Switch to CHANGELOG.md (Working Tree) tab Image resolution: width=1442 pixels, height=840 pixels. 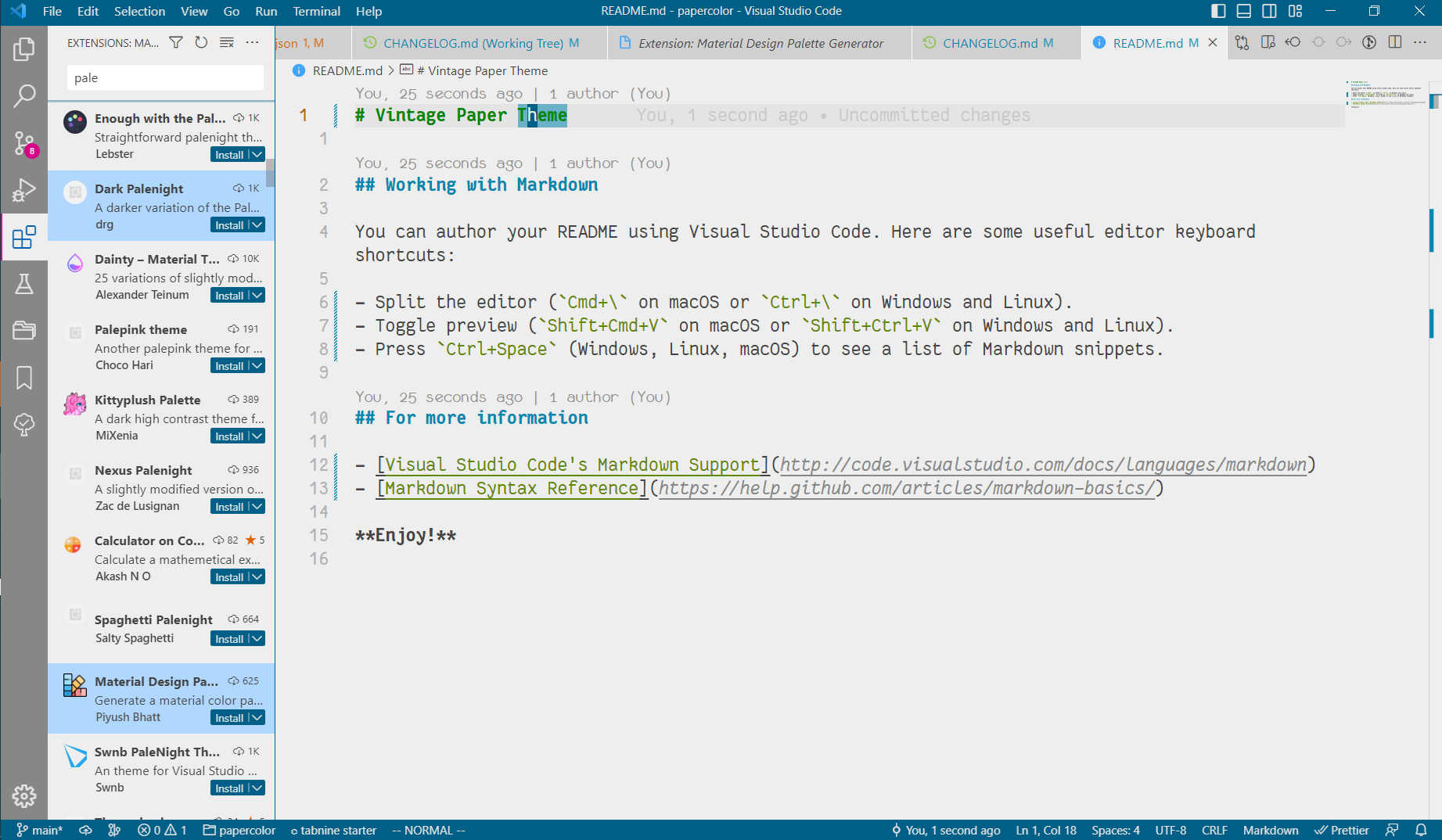[480, 43]
